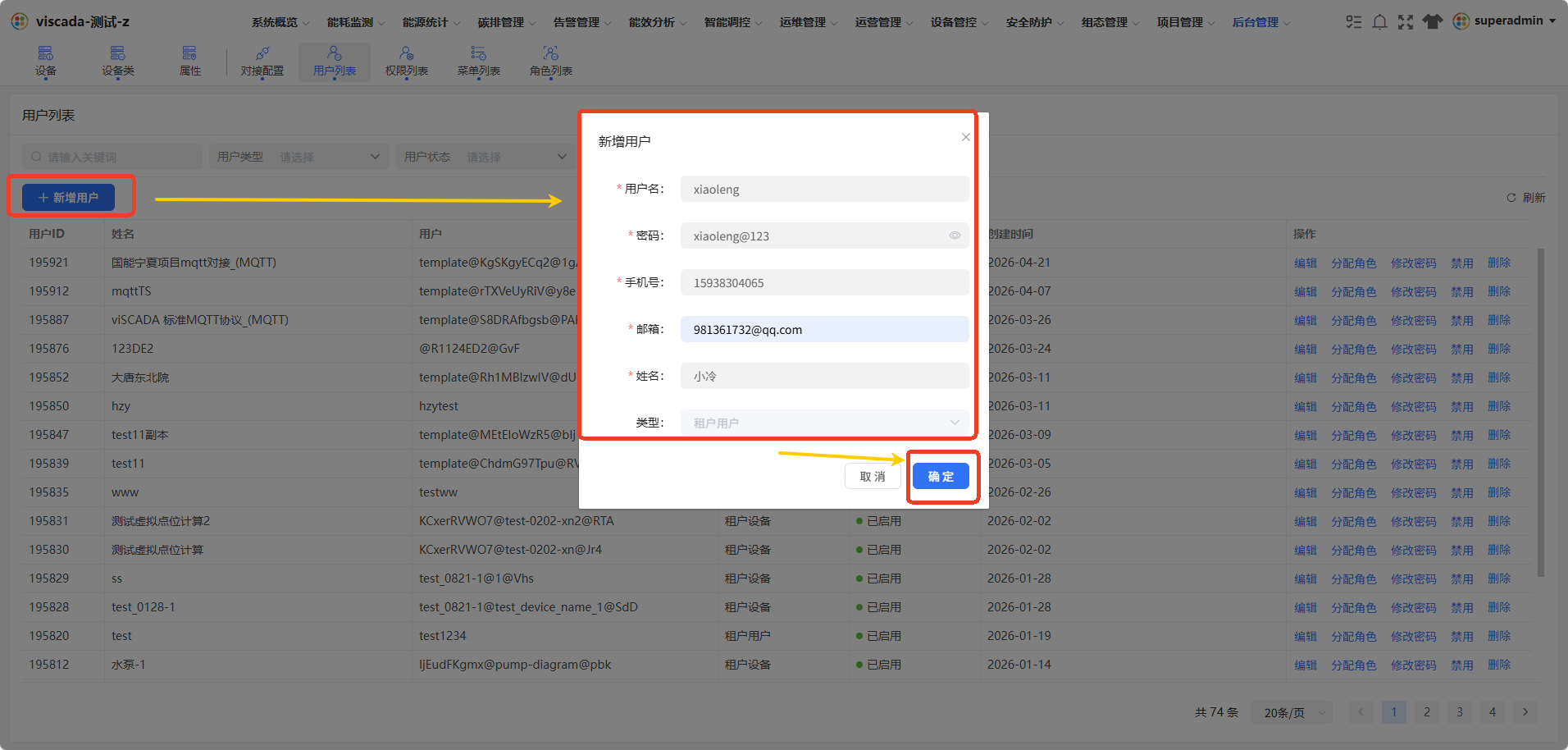Open the 类型 dropdown in dialog
The height and width of the screenshot is (750, 1568).
(825, 423)
